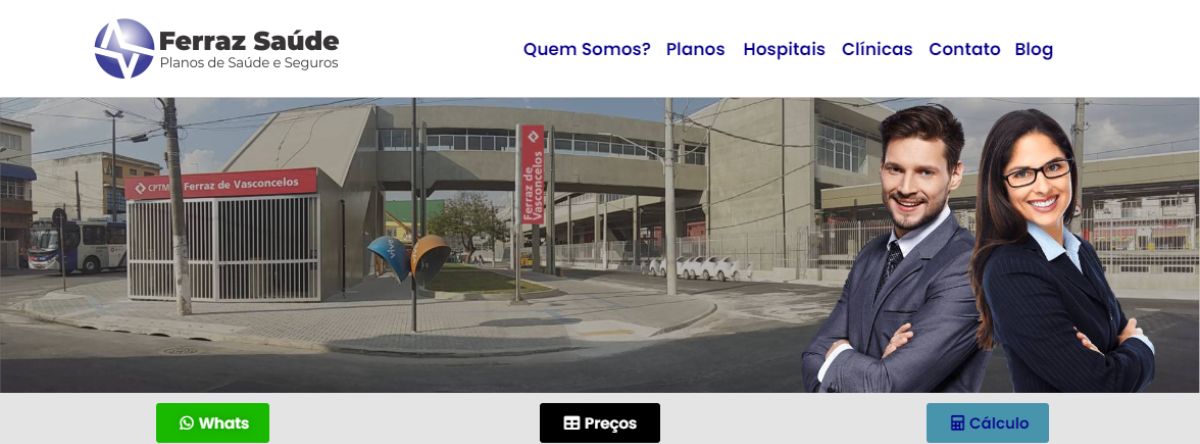Go to the Planos menu item
This screenshot has height=444, width=1200.
click(x=695, y=49)
